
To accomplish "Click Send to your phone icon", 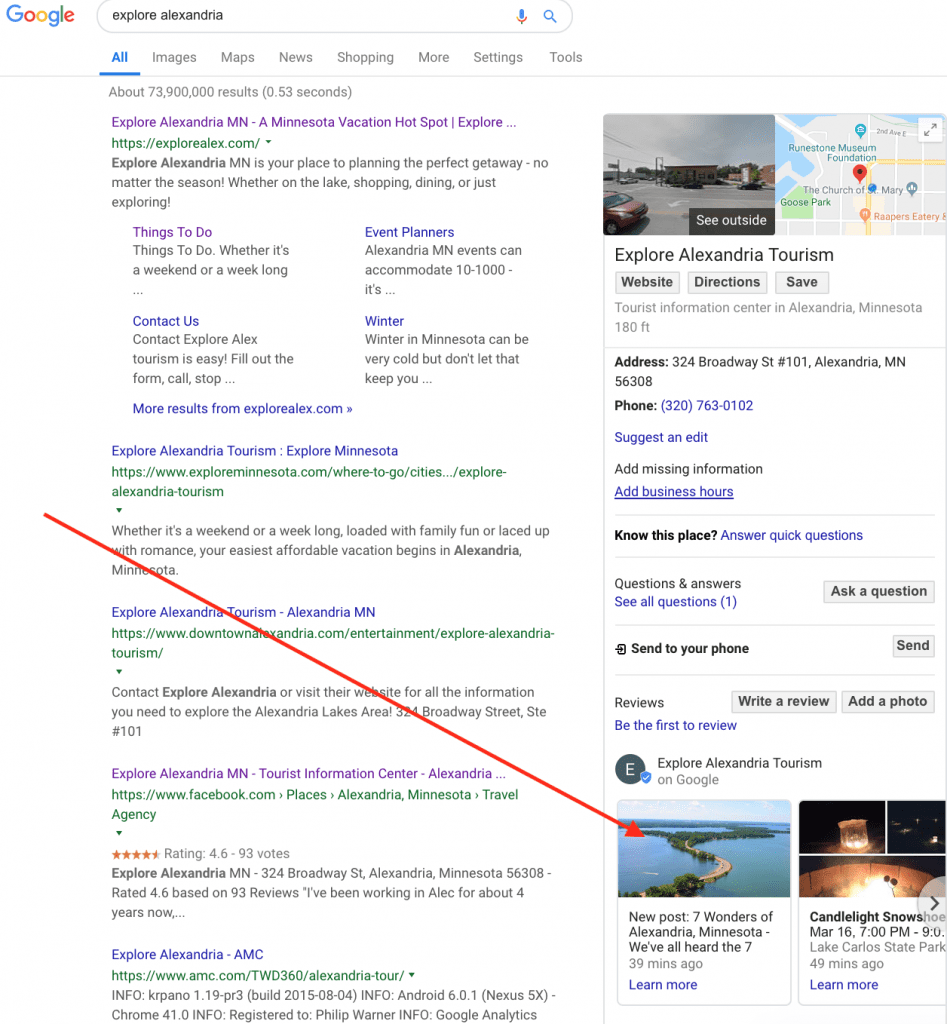I will pyautogui.click(x=620, y=648).
